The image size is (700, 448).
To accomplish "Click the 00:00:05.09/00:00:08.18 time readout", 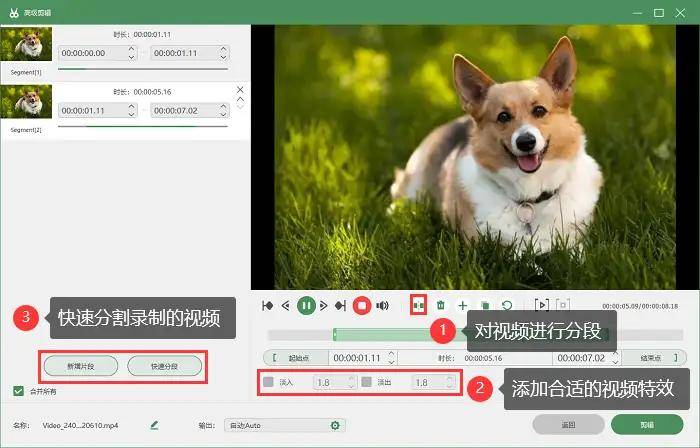I will coord(640,306).
